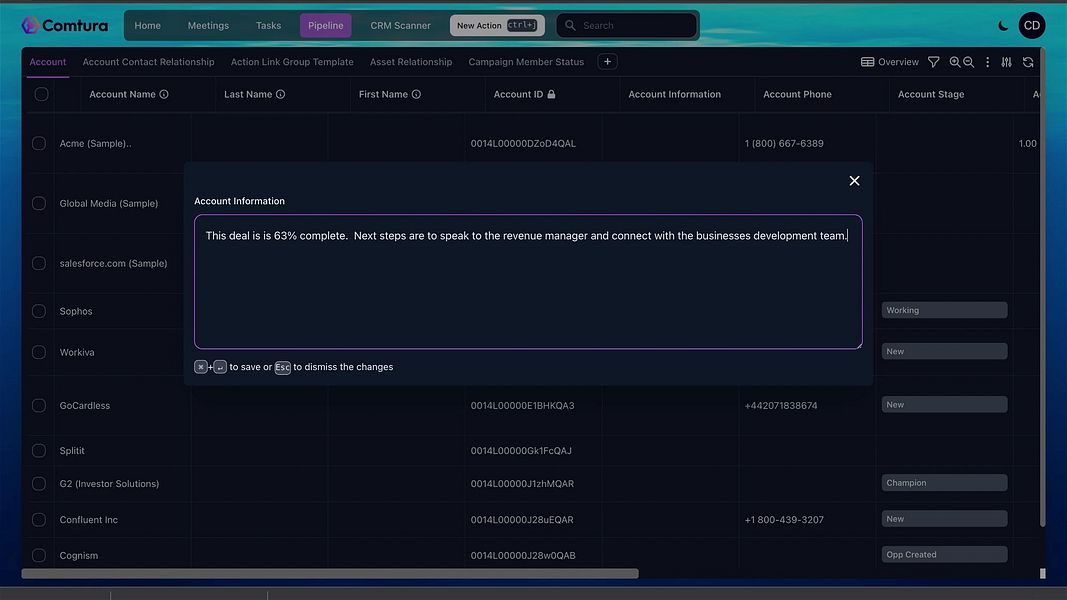
Task: Select the Acme (Sample) row checkbox
Action: (x=39, y=144)
